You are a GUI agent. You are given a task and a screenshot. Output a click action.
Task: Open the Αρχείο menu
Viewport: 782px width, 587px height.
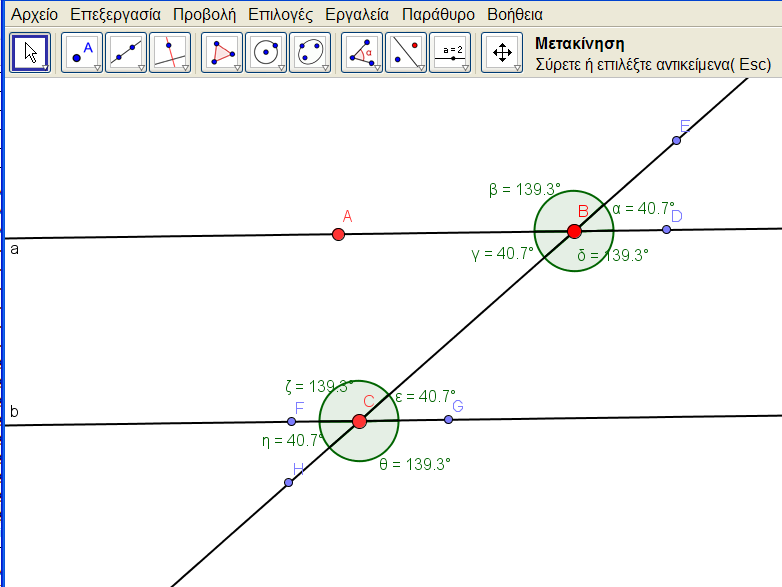point(34,15)
